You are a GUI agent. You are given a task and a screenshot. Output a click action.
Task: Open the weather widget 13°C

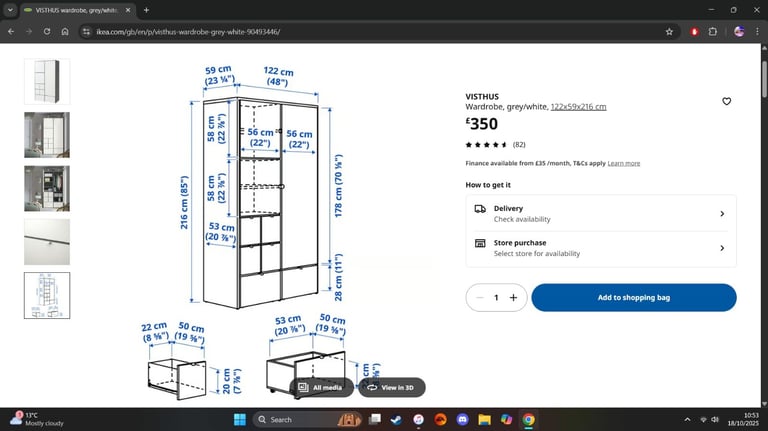coord(37,419)
